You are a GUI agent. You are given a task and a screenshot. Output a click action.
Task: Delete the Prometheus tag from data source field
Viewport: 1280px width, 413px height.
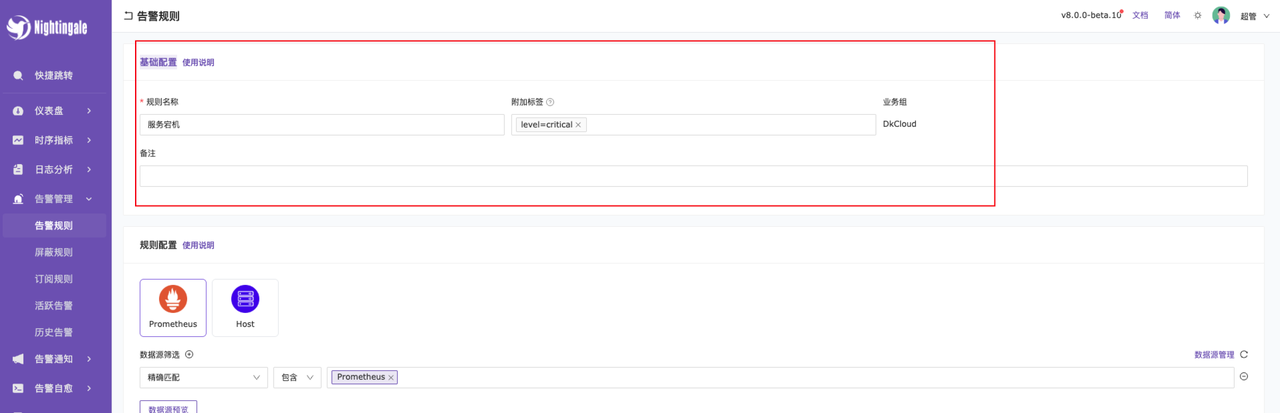391,378
